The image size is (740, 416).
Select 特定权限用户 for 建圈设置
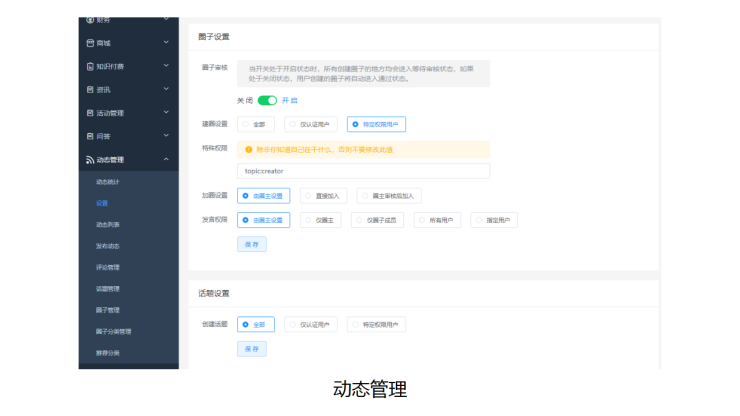[x=376, y=124]
